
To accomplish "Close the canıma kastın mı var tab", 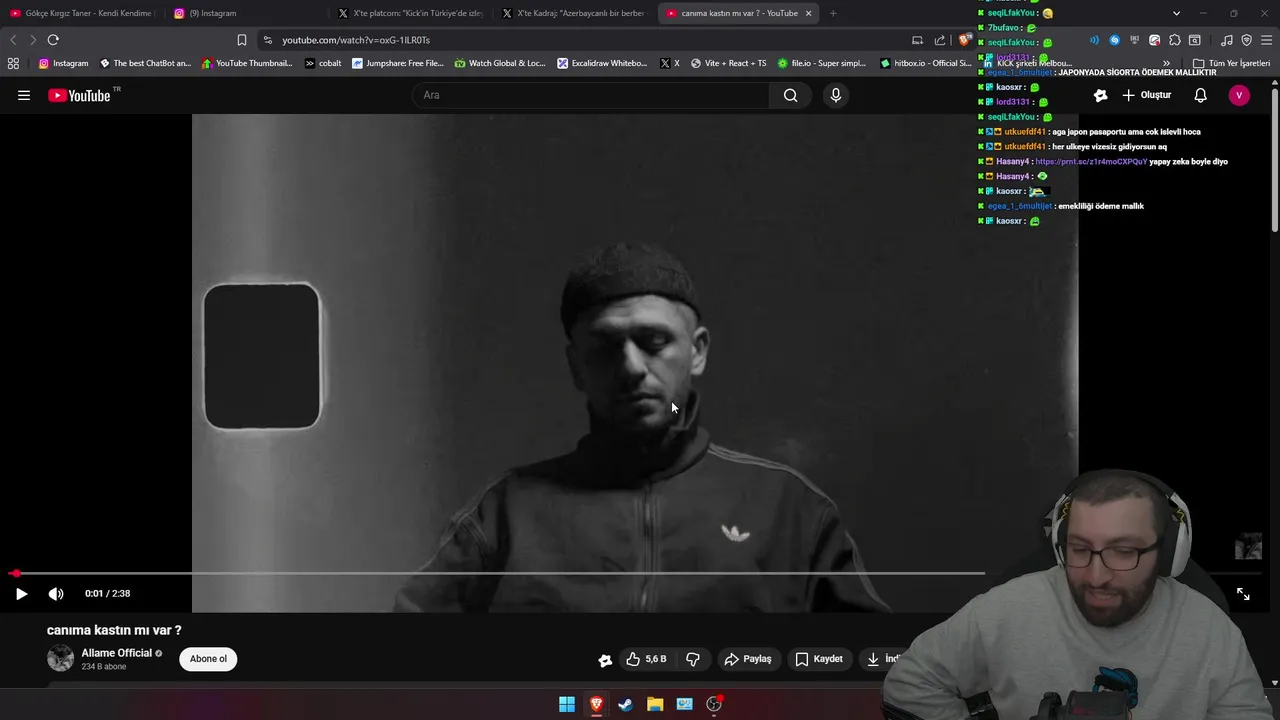I will [x=808, y=13].
